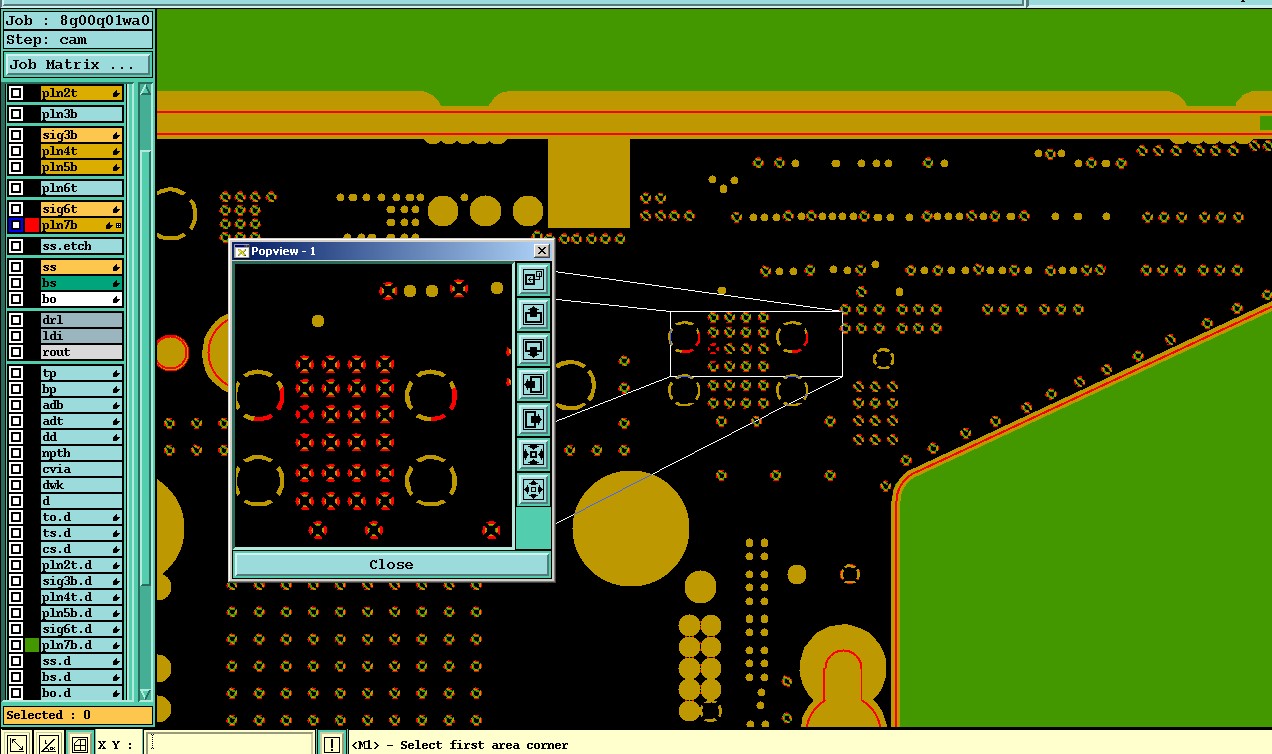
Task: Click the Selected : 0 status field
Action: click(x=78, y=715)
